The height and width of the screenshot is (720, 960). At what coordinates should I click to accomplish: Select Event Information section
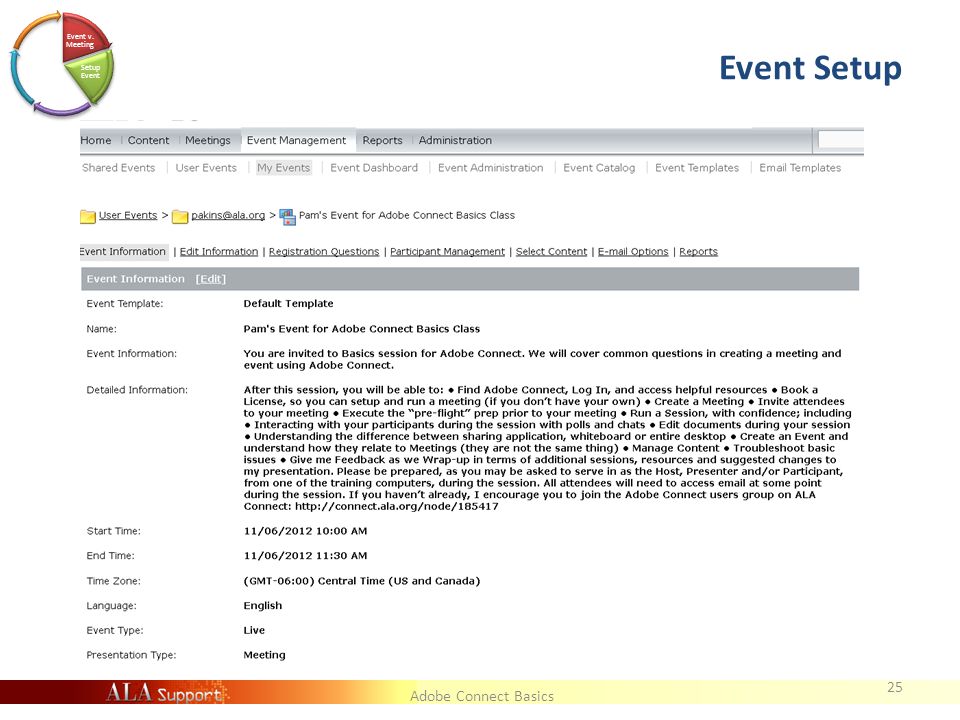(x=122, y=252)
